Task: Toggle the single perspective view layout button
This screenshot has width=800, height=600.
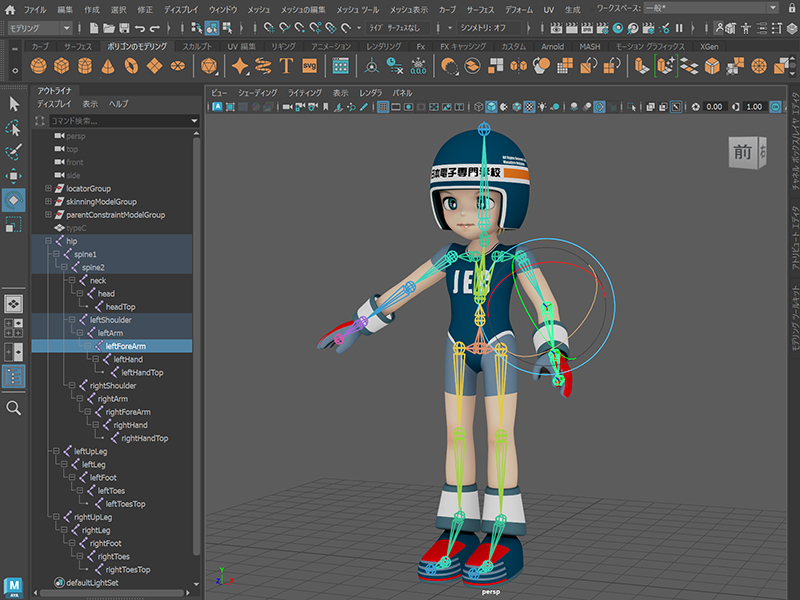Action: click(x=14, y=303)
